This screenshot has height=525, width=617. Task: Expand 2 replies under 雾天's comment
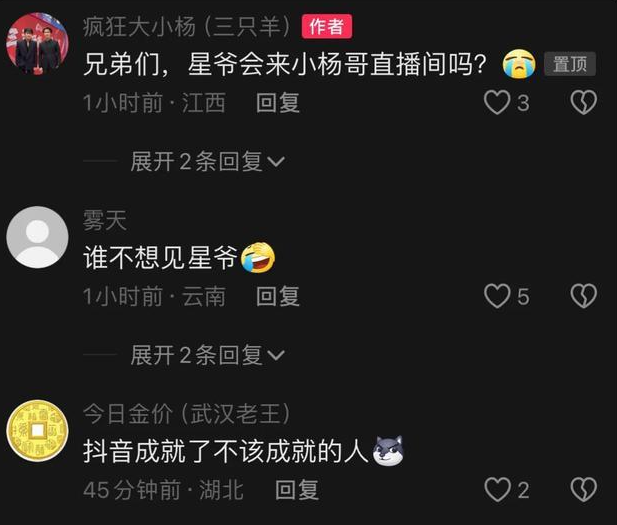[207, 355]
